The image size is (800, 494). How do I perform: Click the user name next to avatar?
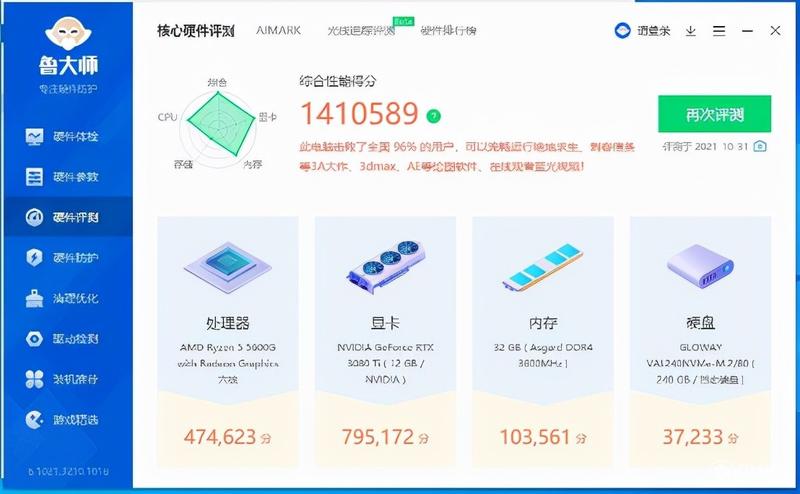654,31
